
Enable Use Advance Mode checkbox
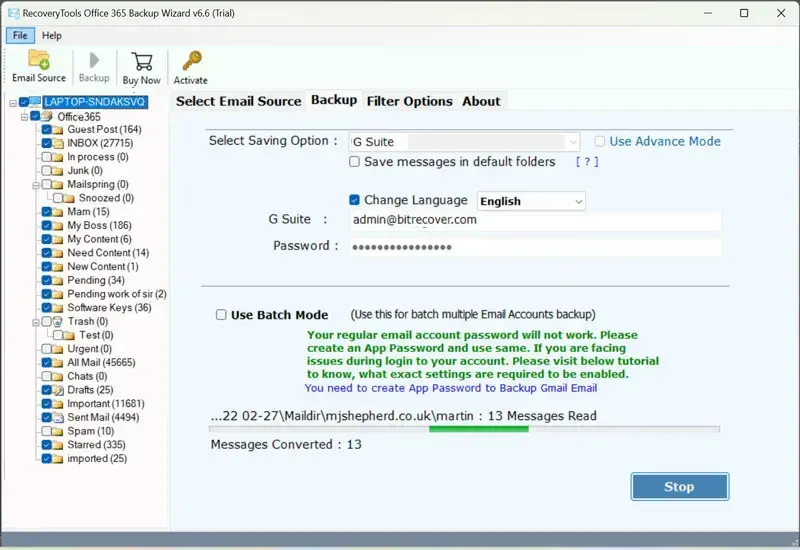tap(600, 141)
